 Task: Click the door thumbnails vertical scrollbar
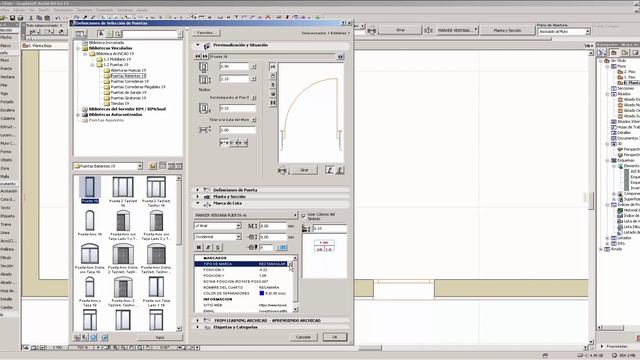[179, 253]
